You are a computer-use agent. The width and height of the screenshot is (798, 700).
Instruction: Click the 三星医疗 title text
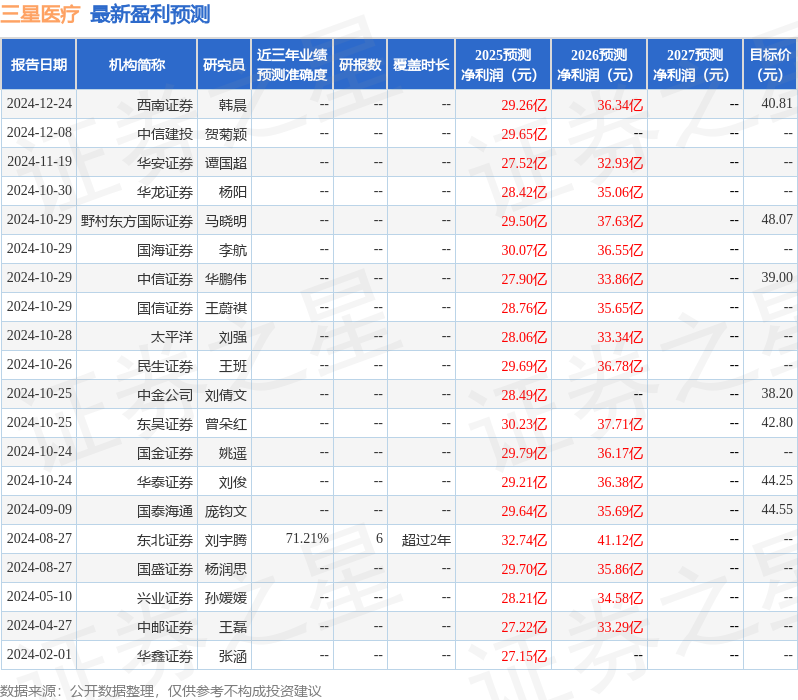point(40,14)
